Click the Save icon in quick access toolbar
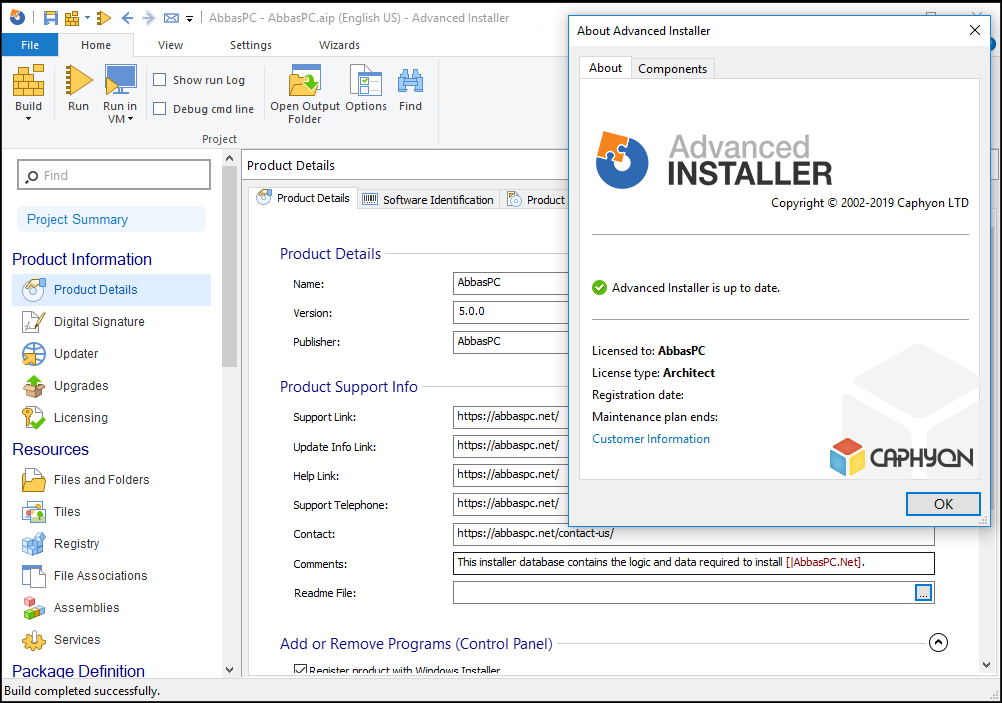This screenshot has height=703, width=1002. 50,18
